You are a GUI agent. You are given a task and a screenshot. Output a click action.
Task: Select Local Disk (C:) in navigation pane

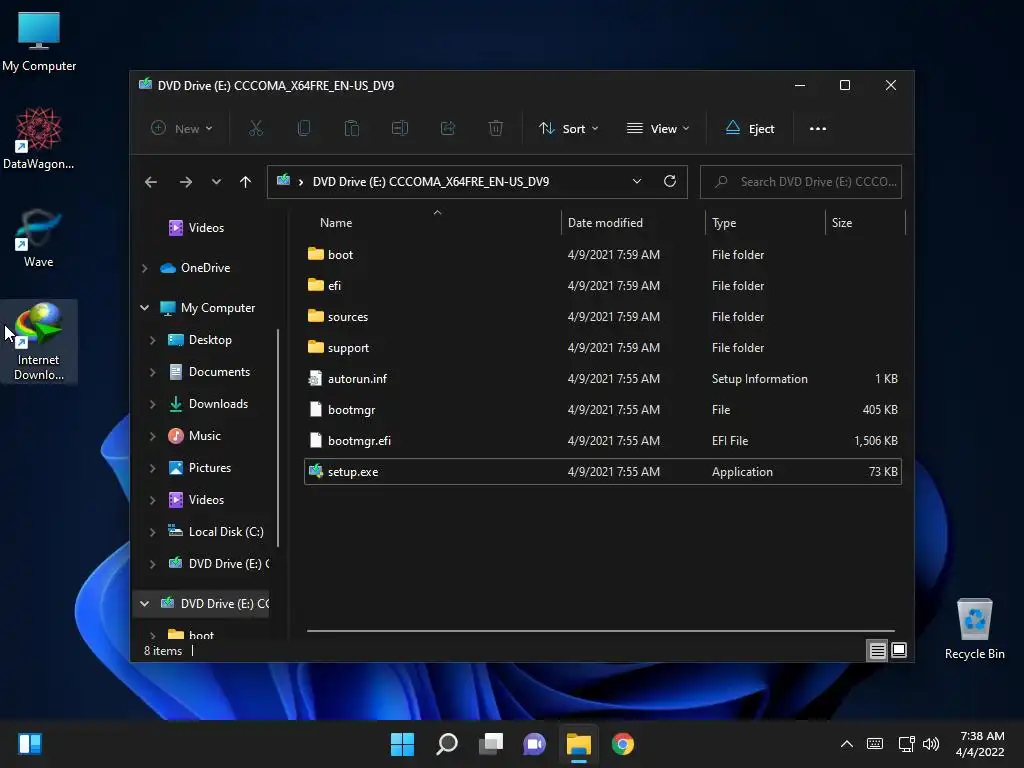tap(216, 532)
